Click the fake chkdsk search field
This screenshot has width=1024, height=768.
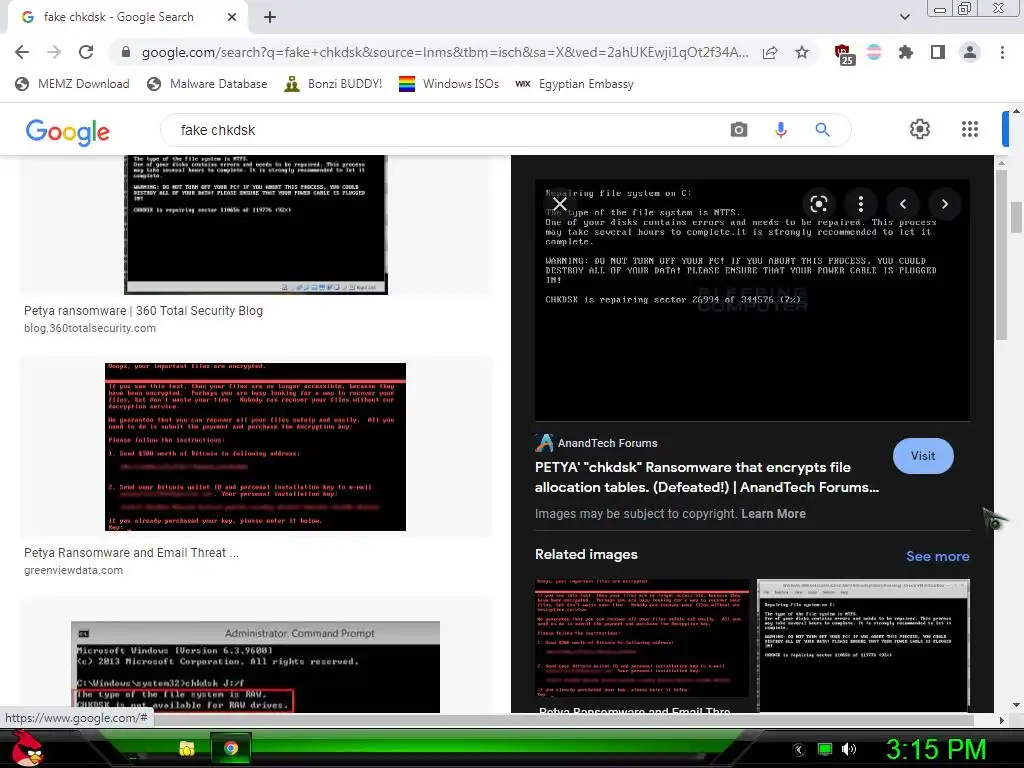coord(444,130)
